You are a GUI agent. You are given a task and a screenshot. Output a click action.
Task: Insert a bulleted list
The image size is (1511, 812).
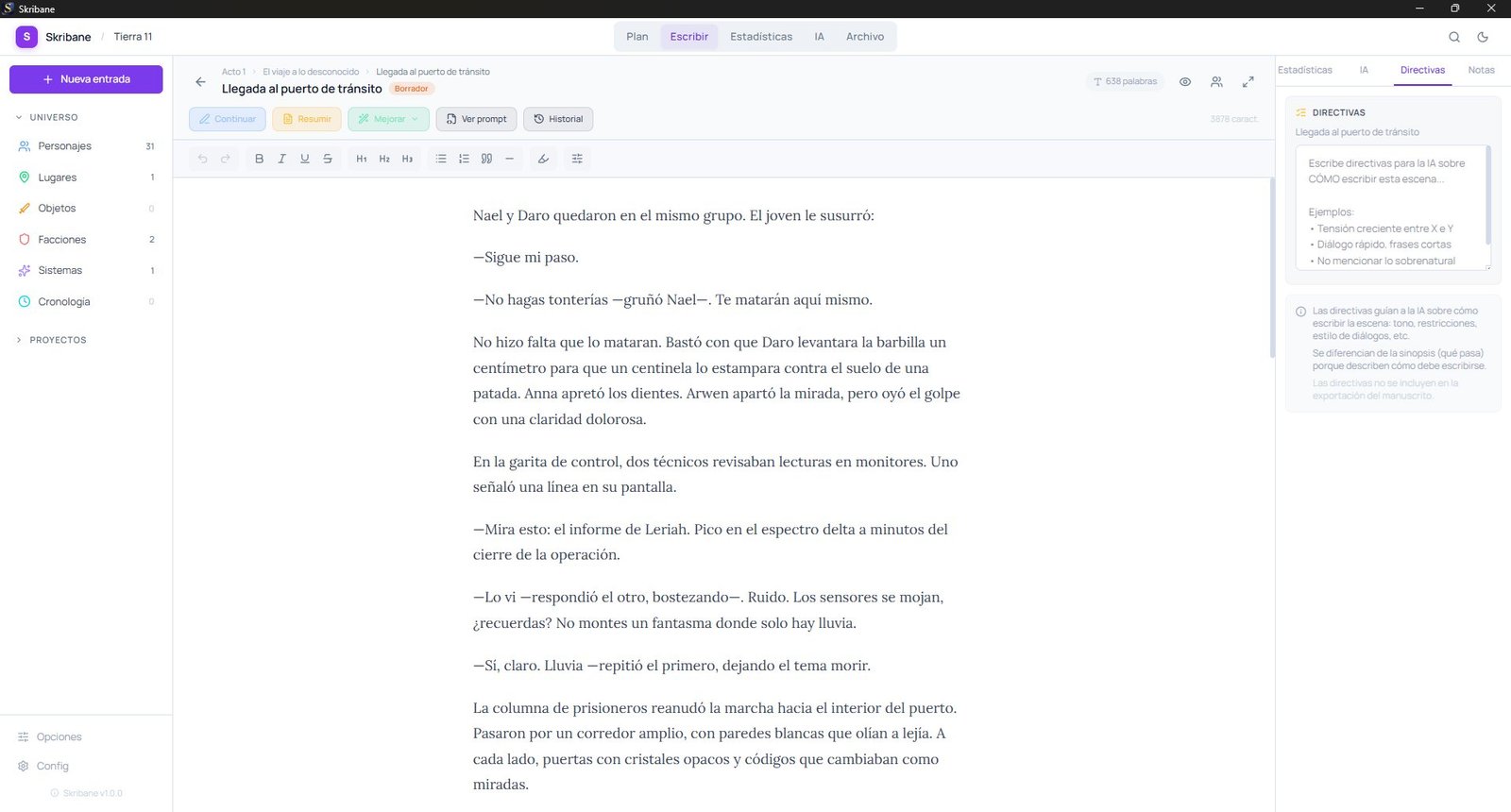(x=441, y=159)
